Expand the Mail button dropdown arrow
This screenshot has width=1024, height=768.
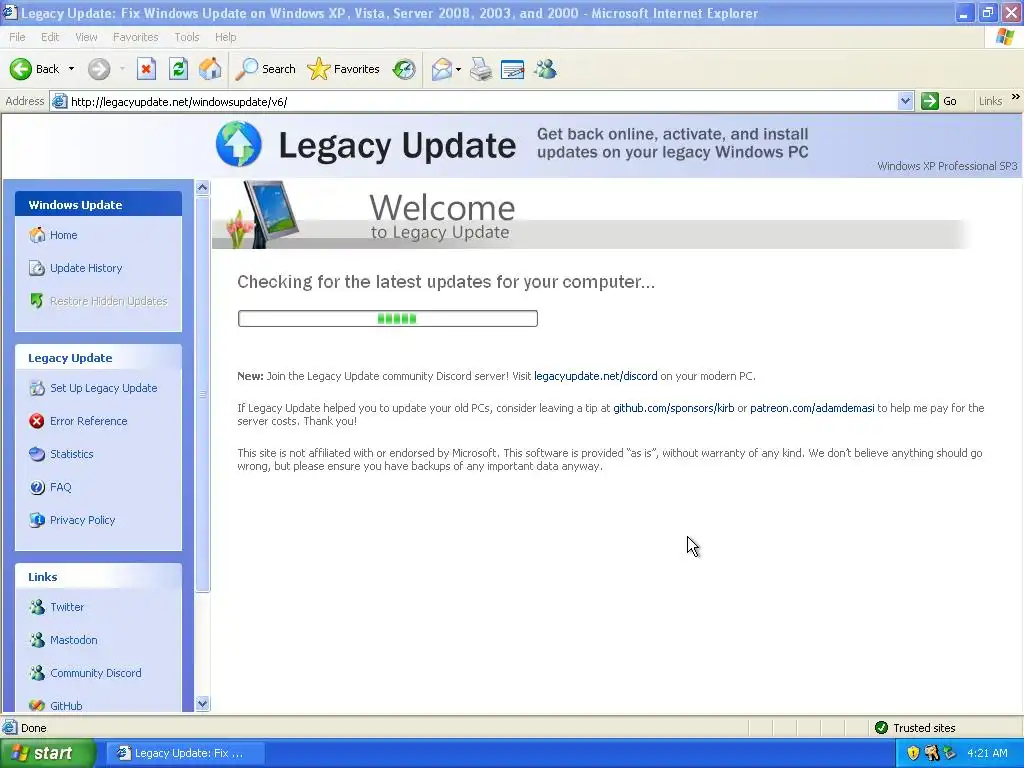(458, 69)
